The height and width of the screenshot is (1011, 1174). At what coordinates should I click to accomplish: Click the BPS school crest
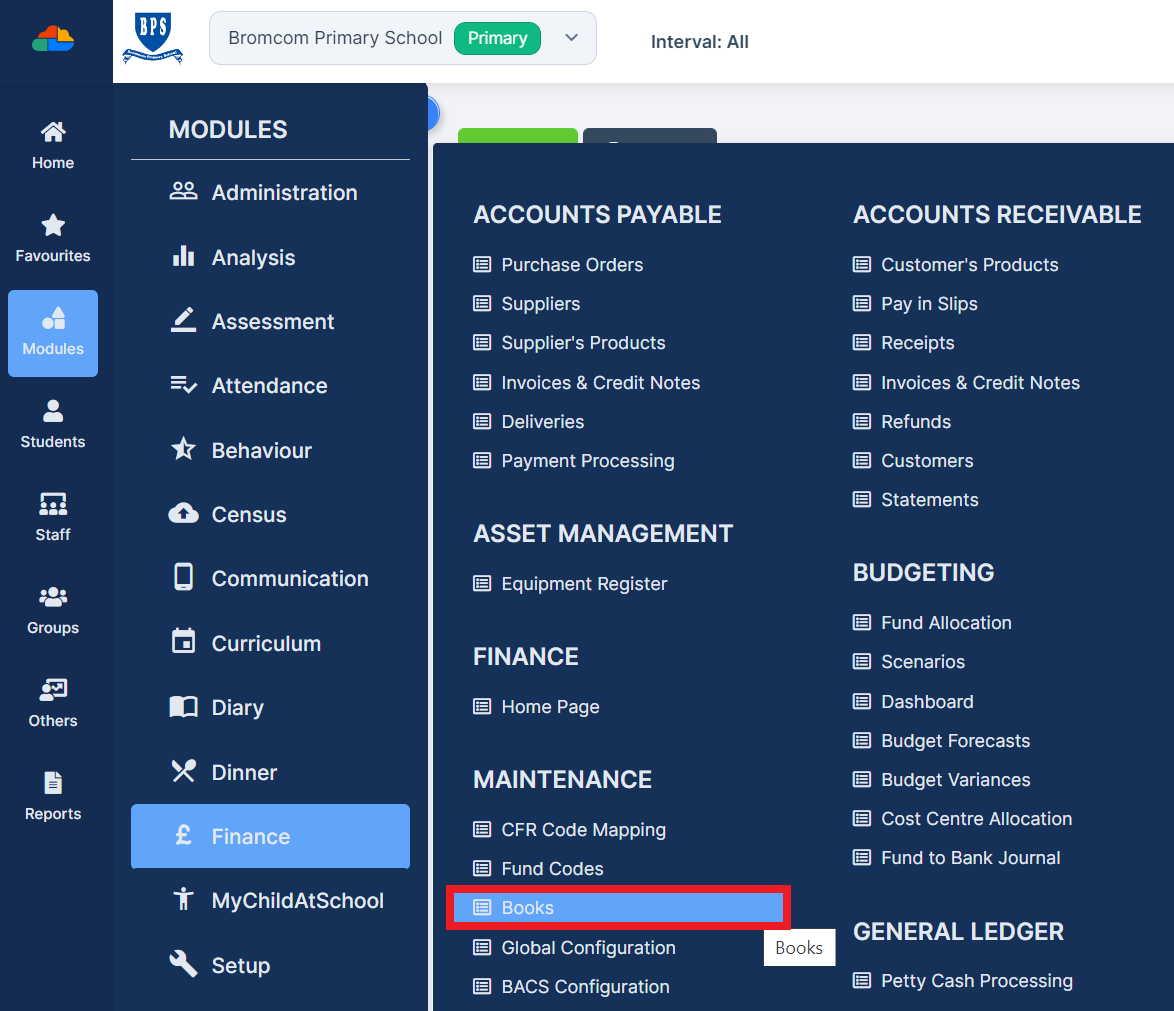click(x=153, y=37)
